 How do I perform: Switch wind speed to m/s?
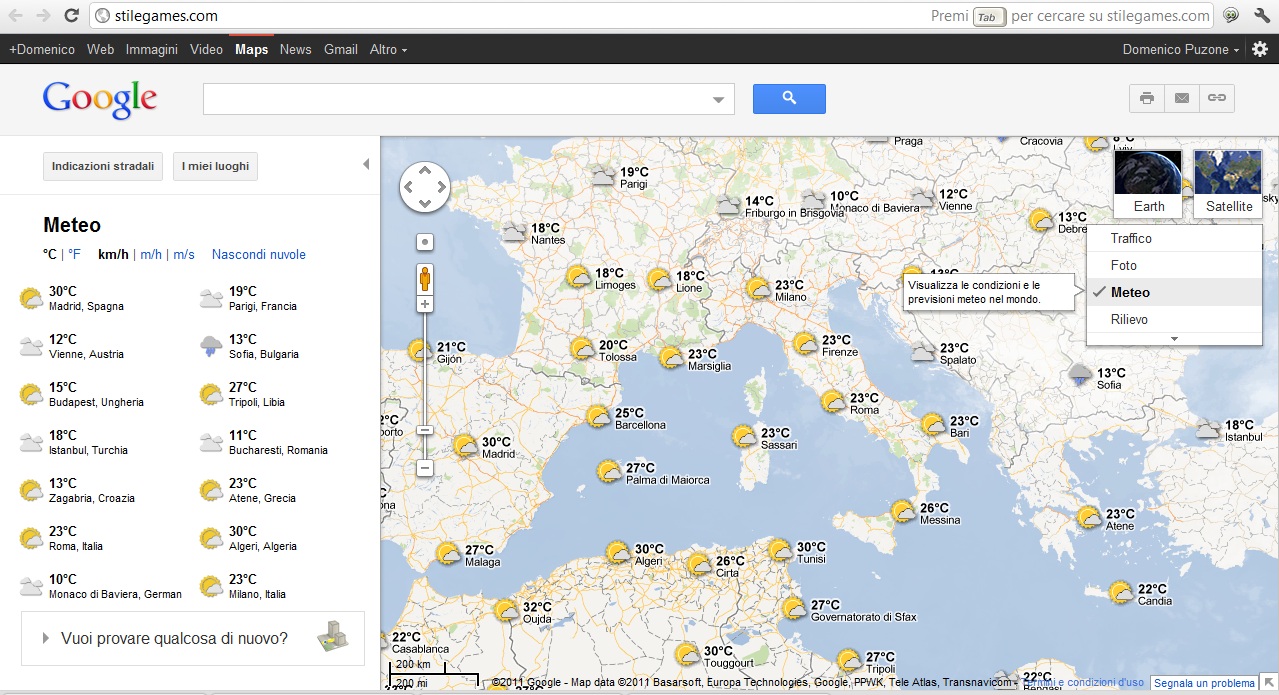pos(184,255)
